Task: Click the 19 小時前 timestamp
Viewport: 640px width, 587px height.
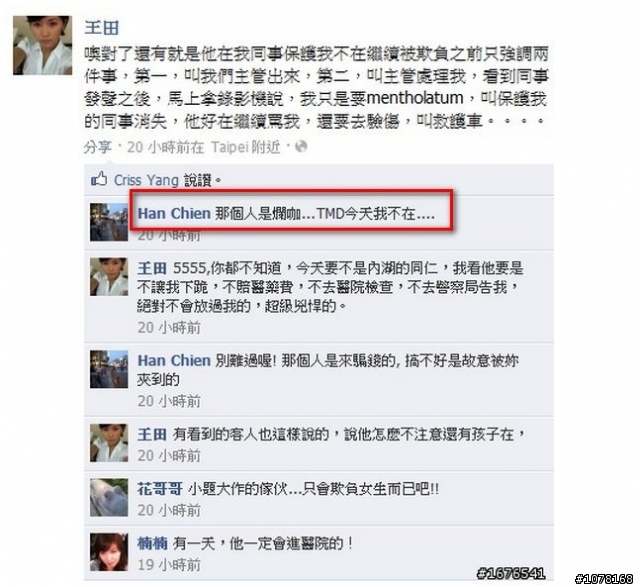Action: click(169, 565)
